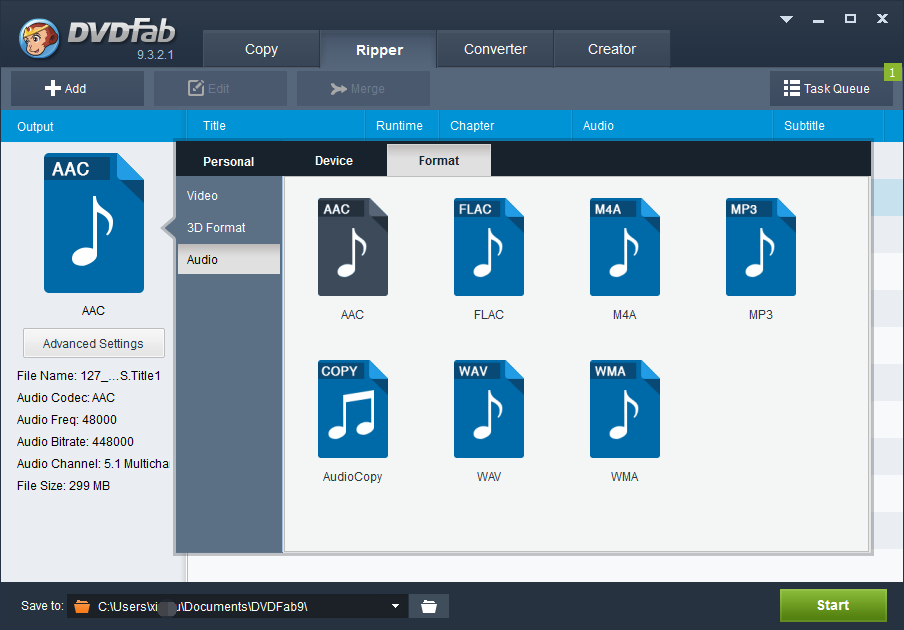This screenshot has width=904, height=630.
Task: Select the WMA format icon
Action: point(624,409)
